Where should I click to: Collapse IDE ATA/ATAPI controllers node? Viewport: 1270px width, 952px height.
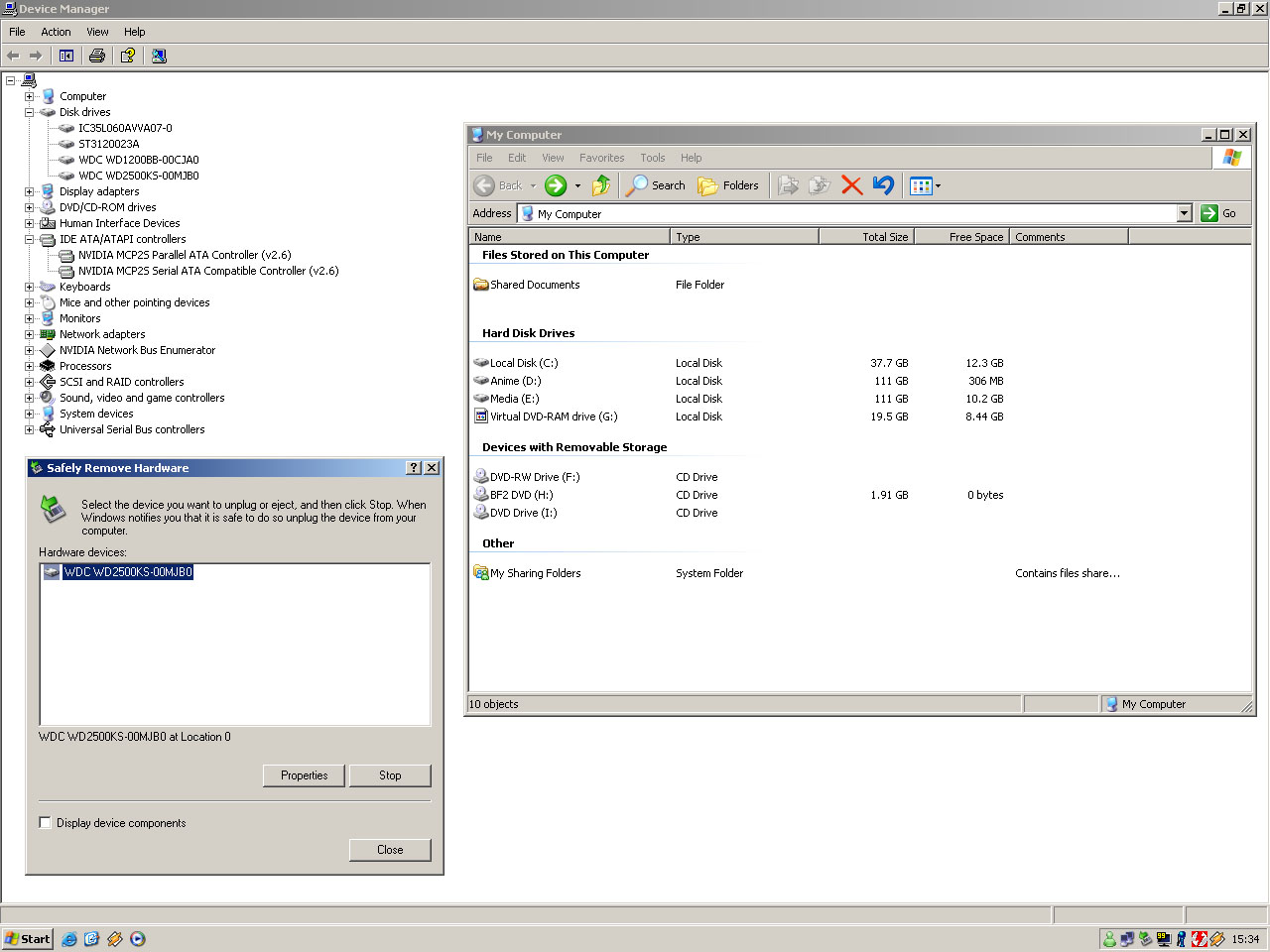coord(30,239)
